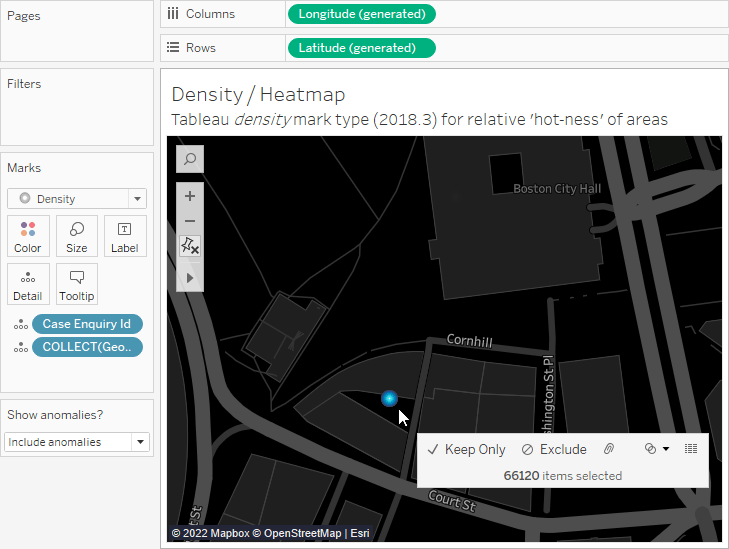Click Marks card label
The height and width of the screenshot is (549, 729).
pyautogui.click(x=24, y=168)
